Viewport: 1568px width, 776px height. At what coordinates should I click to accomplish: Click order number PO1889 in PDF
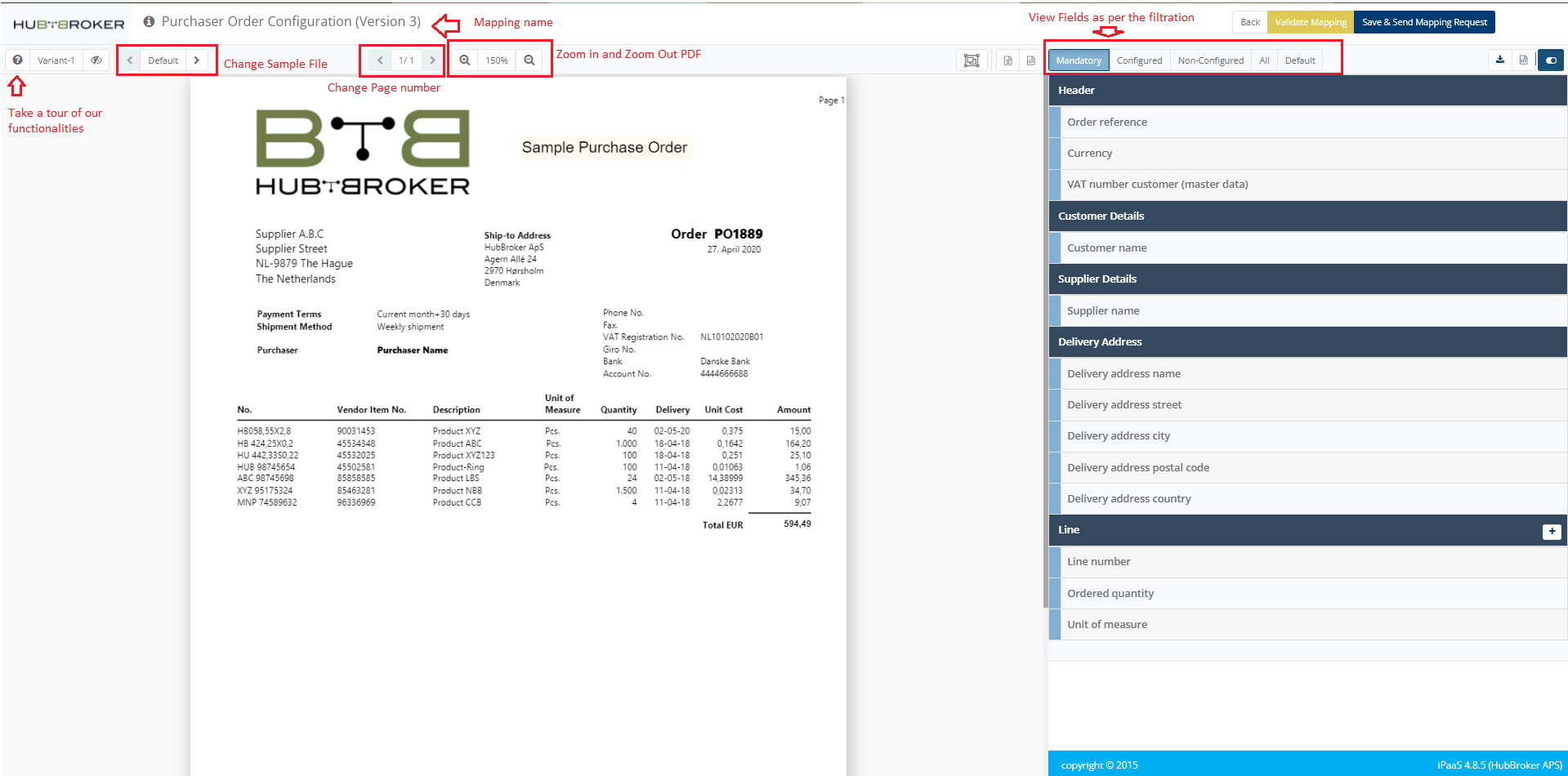(738, 234)
